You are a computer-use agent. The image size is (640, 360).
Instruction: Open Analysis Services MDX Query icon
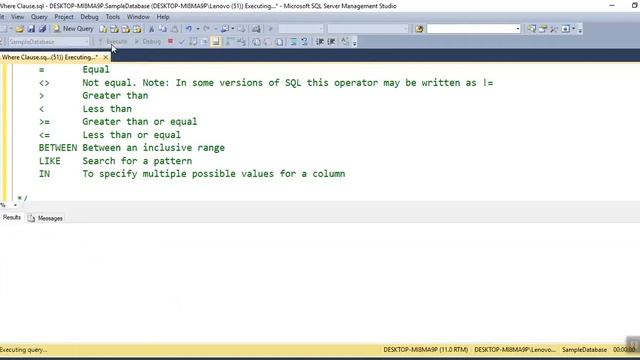point(114,29)
